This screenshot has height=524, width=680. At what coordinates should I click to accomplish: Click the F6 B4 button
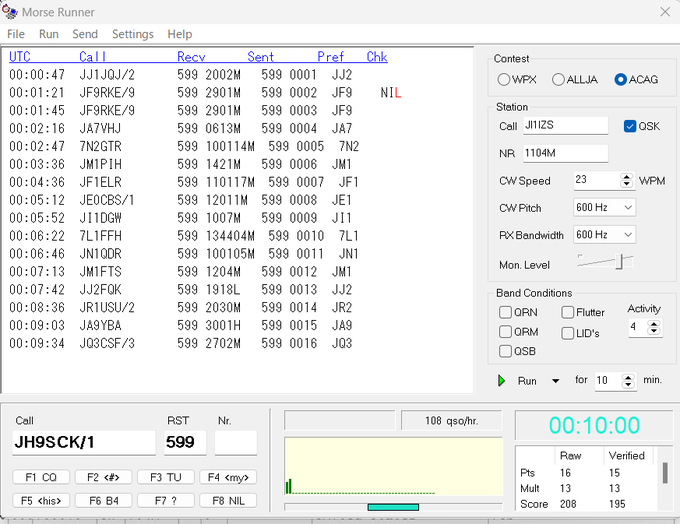(x=103, y=501)
